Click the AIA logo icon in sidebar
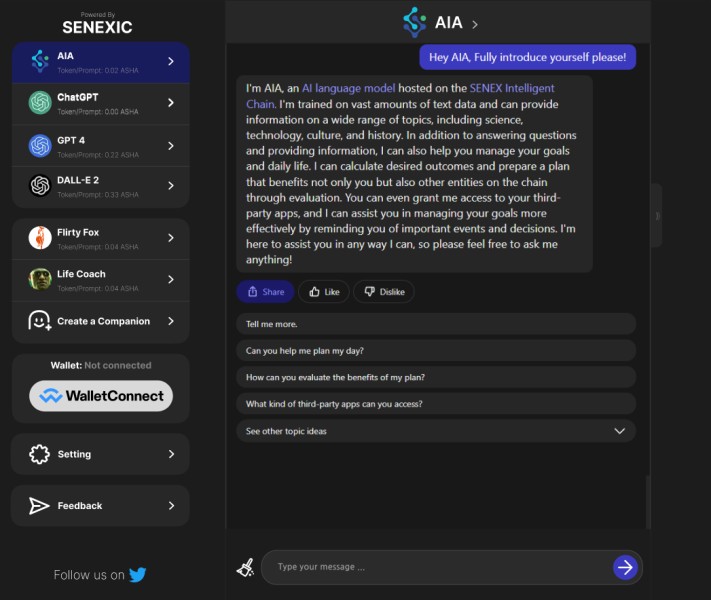Viewport: 711px width, 600px height. pyautogui.click(x=40, y=61)
